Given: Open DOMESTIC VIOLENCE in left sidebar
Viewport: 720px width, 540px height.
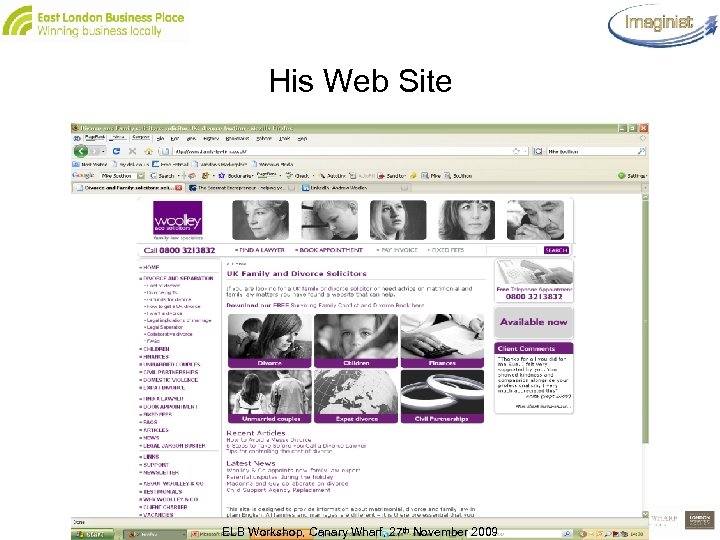Looking at the screenshot, I should 169,380.
